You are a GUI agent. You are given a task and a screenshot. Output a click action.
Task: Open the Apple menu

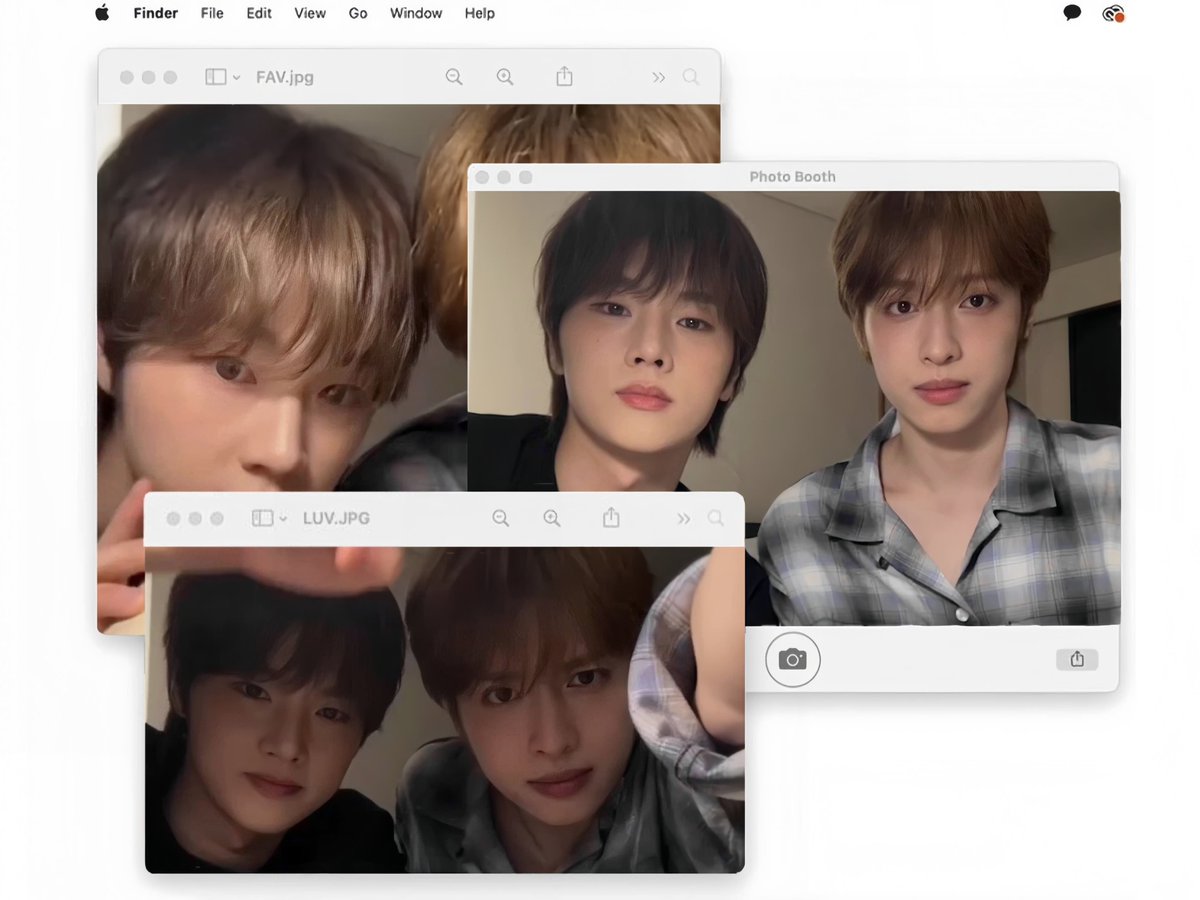point(101,13)
